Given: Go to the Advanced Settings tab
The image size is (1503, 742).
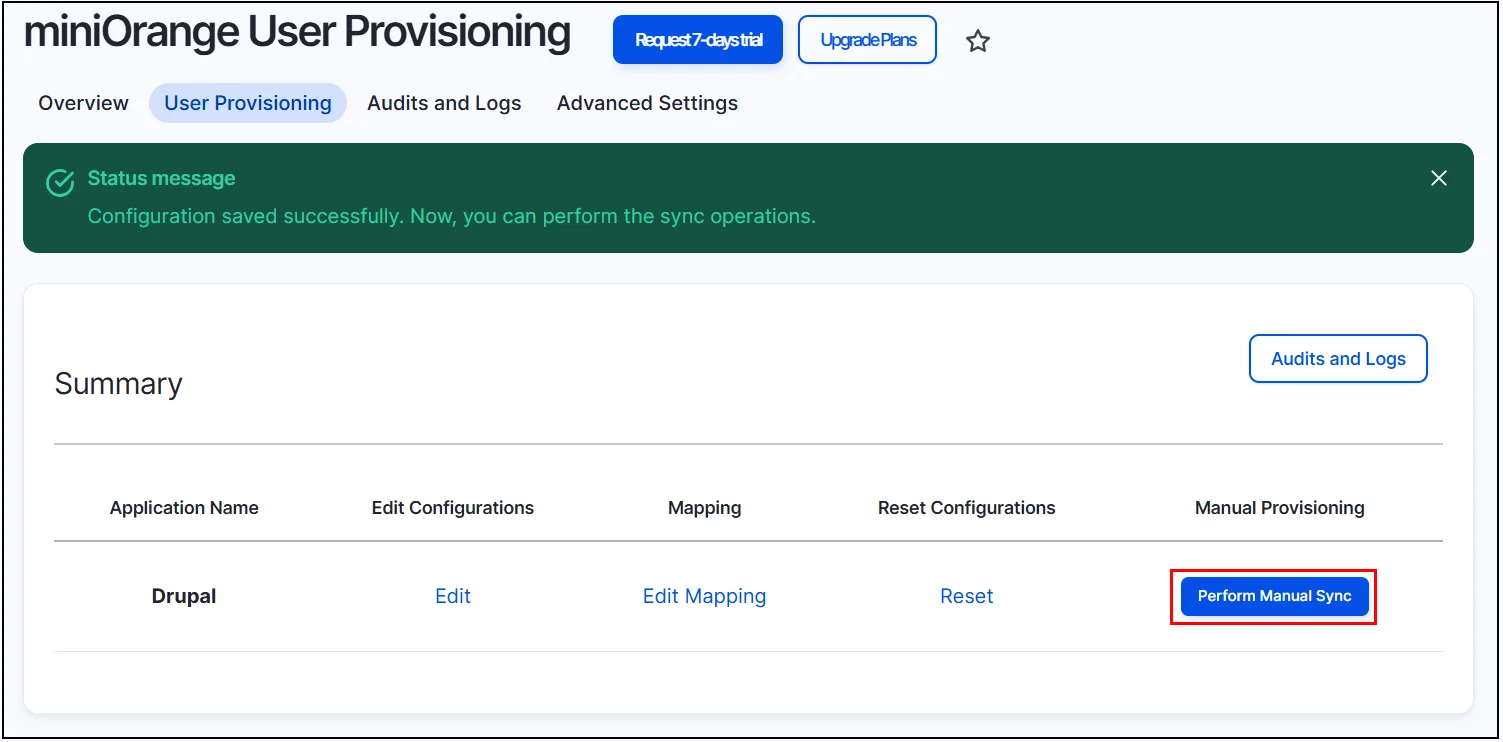Looking at the screenshot, I should click(x=647, y=103).
